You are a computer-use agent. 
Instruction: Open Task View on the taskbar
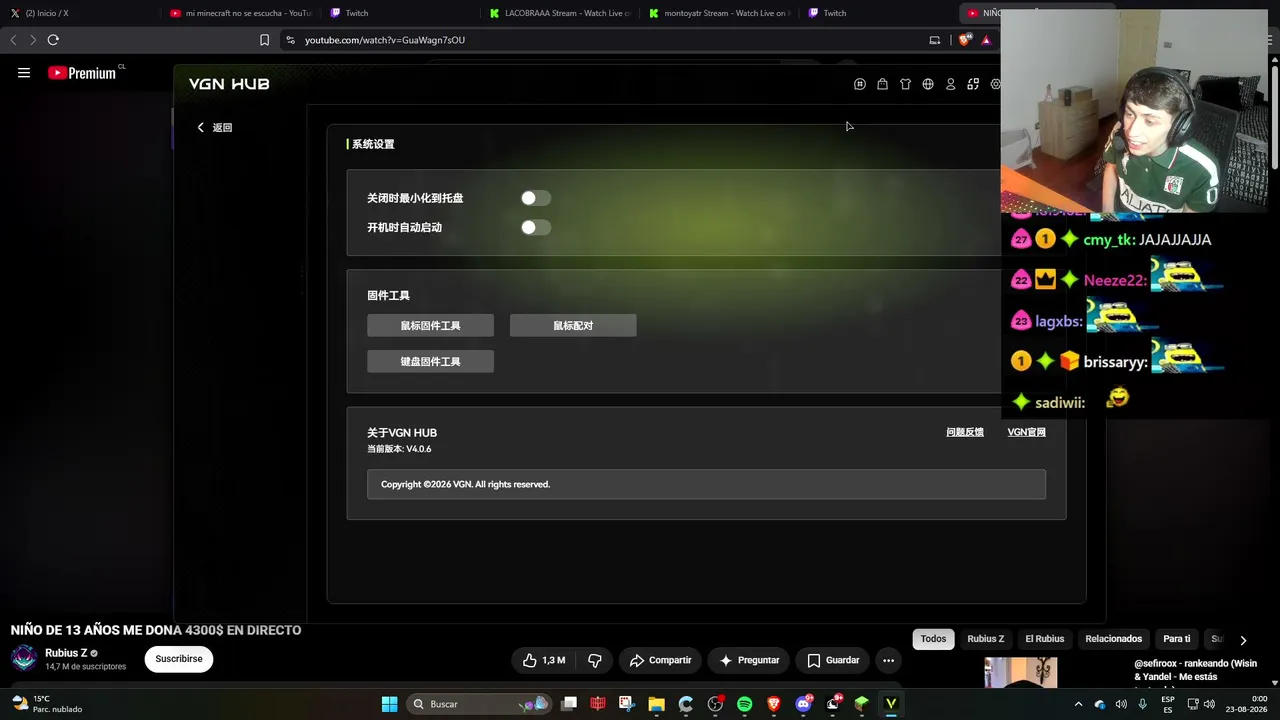point(569,704)
